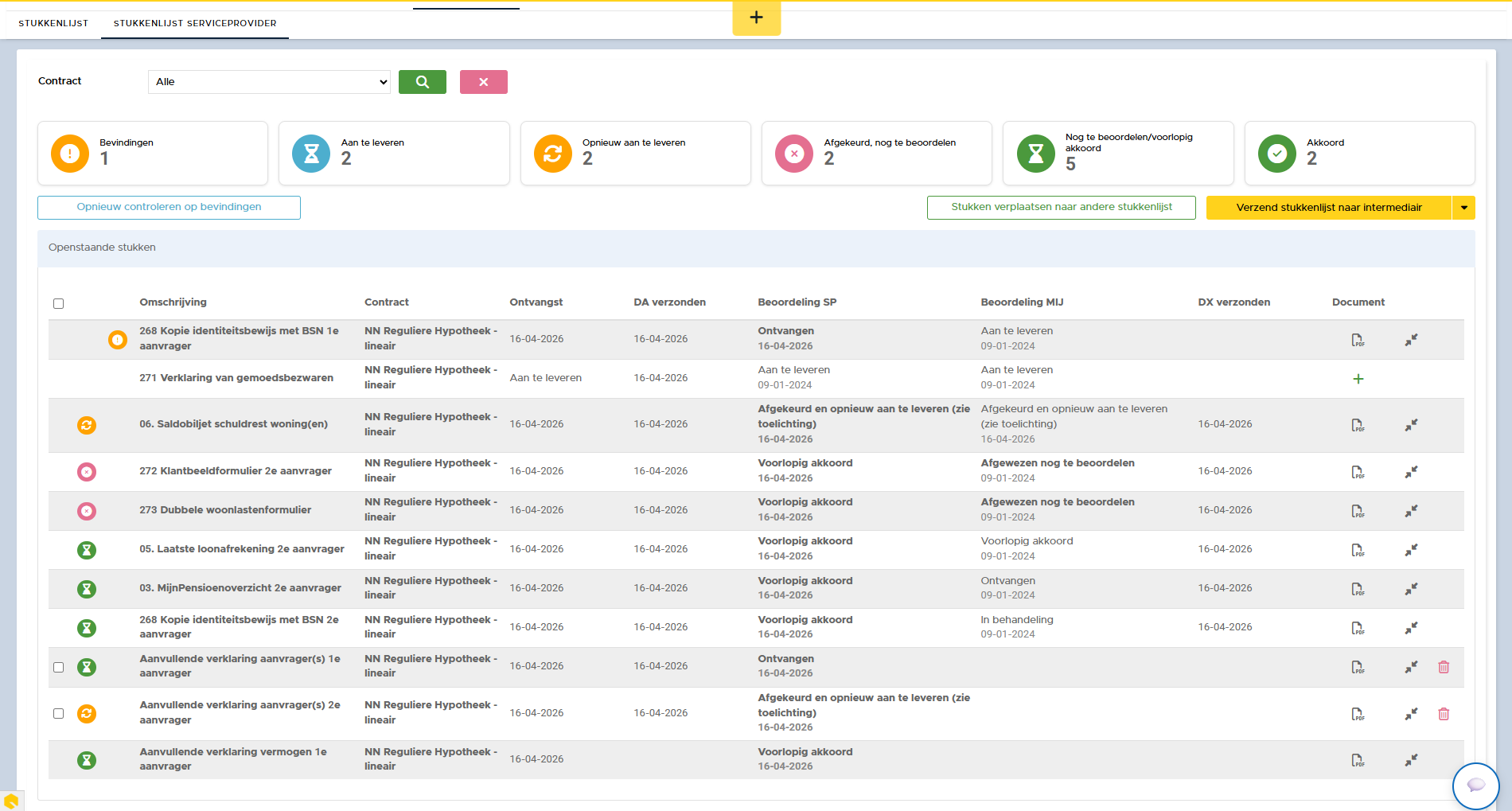This screenshot has height=811, width=1512.
Task: Select the Stukkenlijst Serviceprovider tab
Action: pyautogui.click(x=195, y=23)
